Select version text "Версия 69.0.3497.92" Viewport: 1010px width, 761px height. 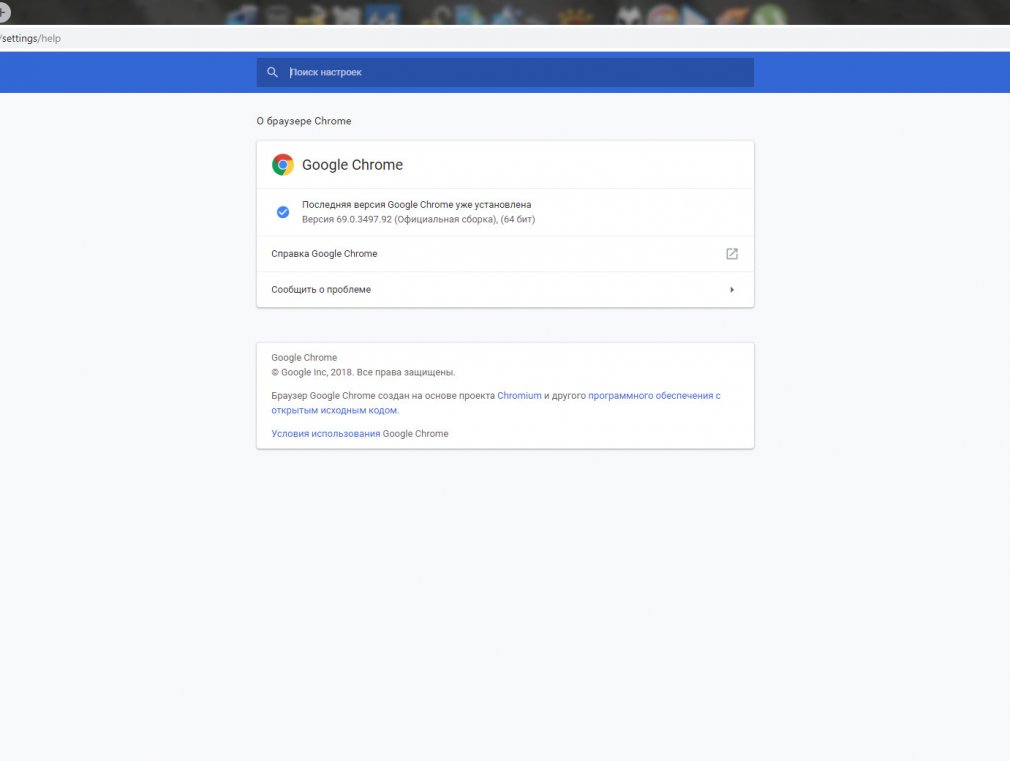(x=347, y=219)
